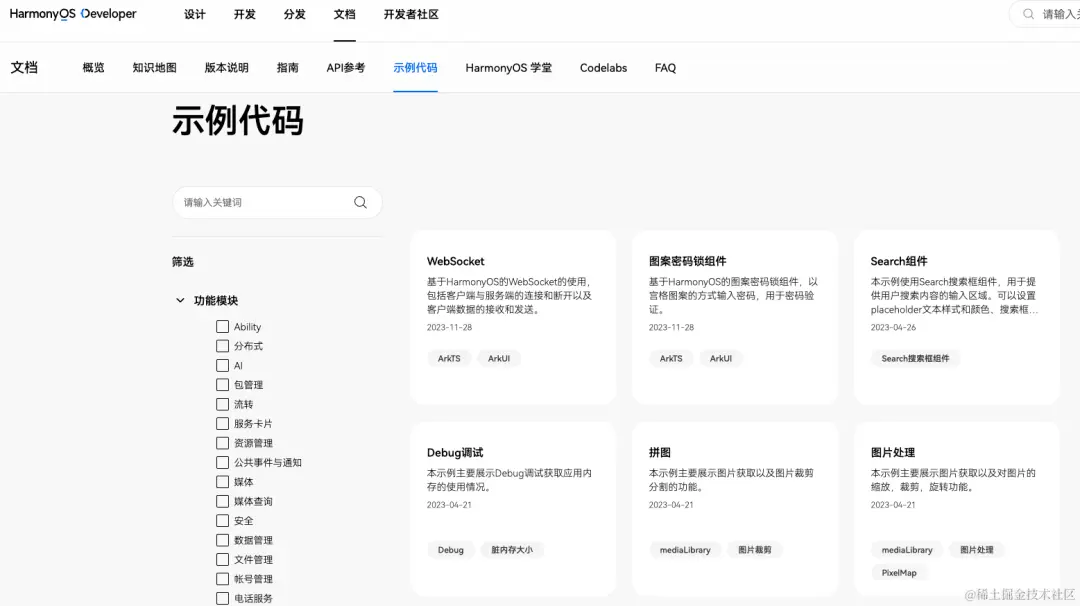Viewport: 1080px width, 606px height.
Task: Tick the AI filter checkbox
Action: (x=222, y=366)
